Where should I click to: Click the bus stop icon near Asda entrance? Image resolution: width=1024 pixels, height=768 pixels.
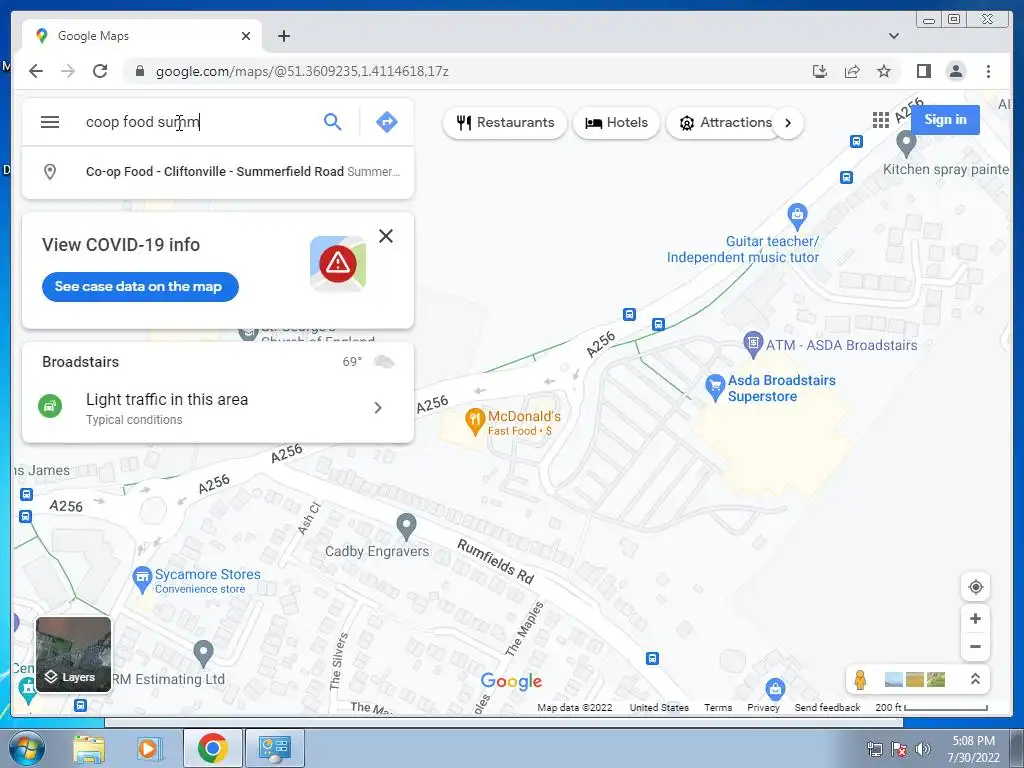[658, 324]
